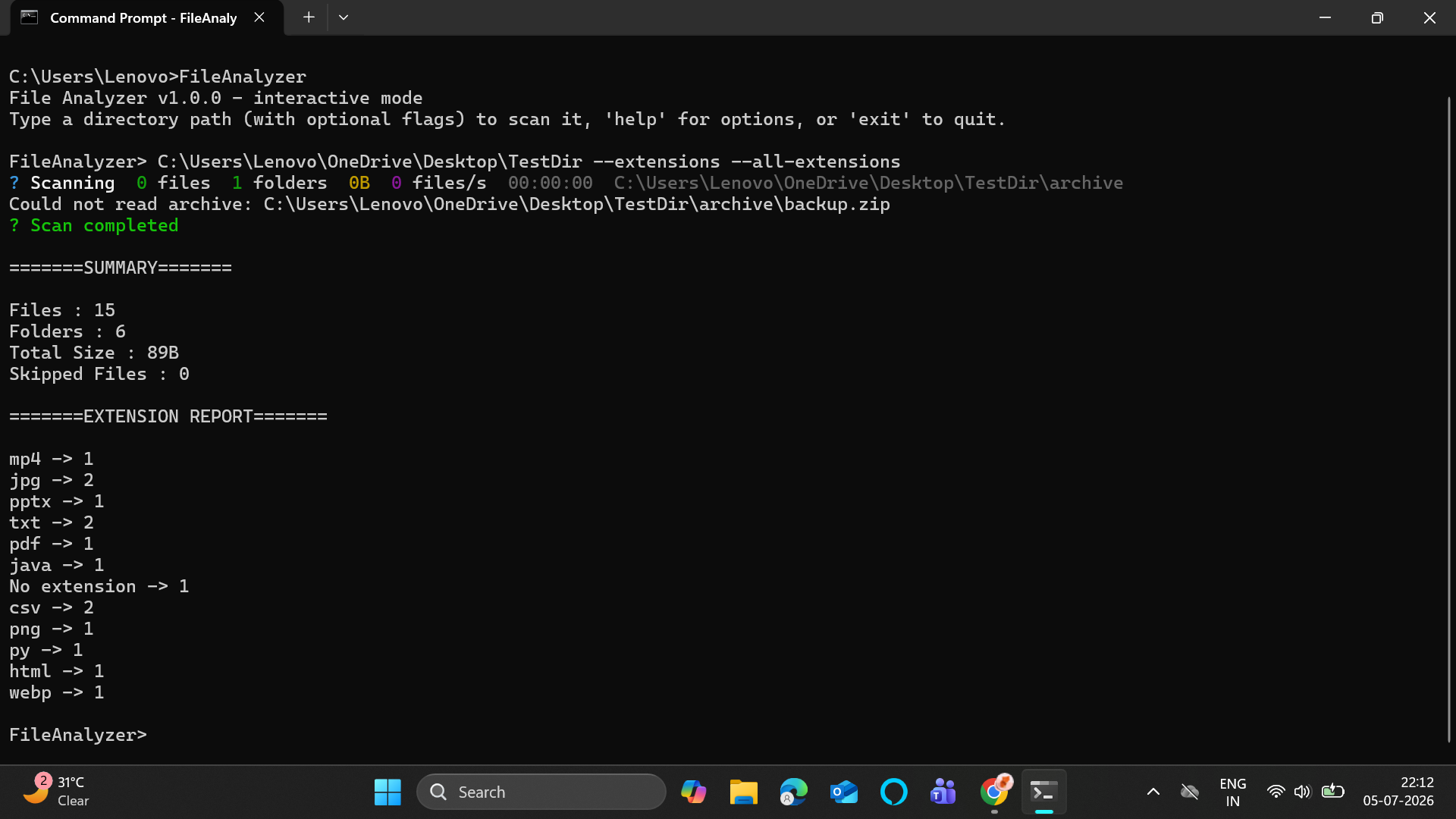This screenshot has width=1456, height=819.
Task: Click the OneDrive sync-off tray icon
Action: tap(1190, 792)
